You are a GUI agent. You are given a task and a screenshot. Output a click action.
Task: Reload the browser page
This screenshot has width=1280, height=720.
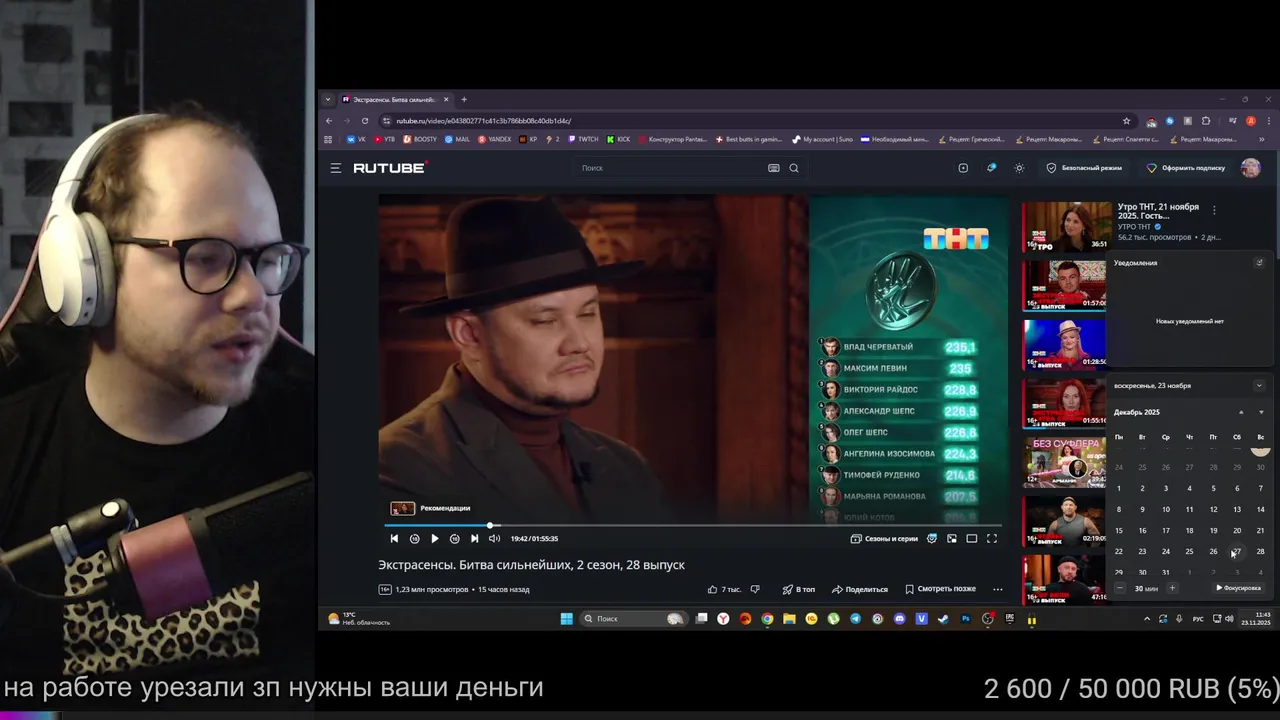point(365,121)
